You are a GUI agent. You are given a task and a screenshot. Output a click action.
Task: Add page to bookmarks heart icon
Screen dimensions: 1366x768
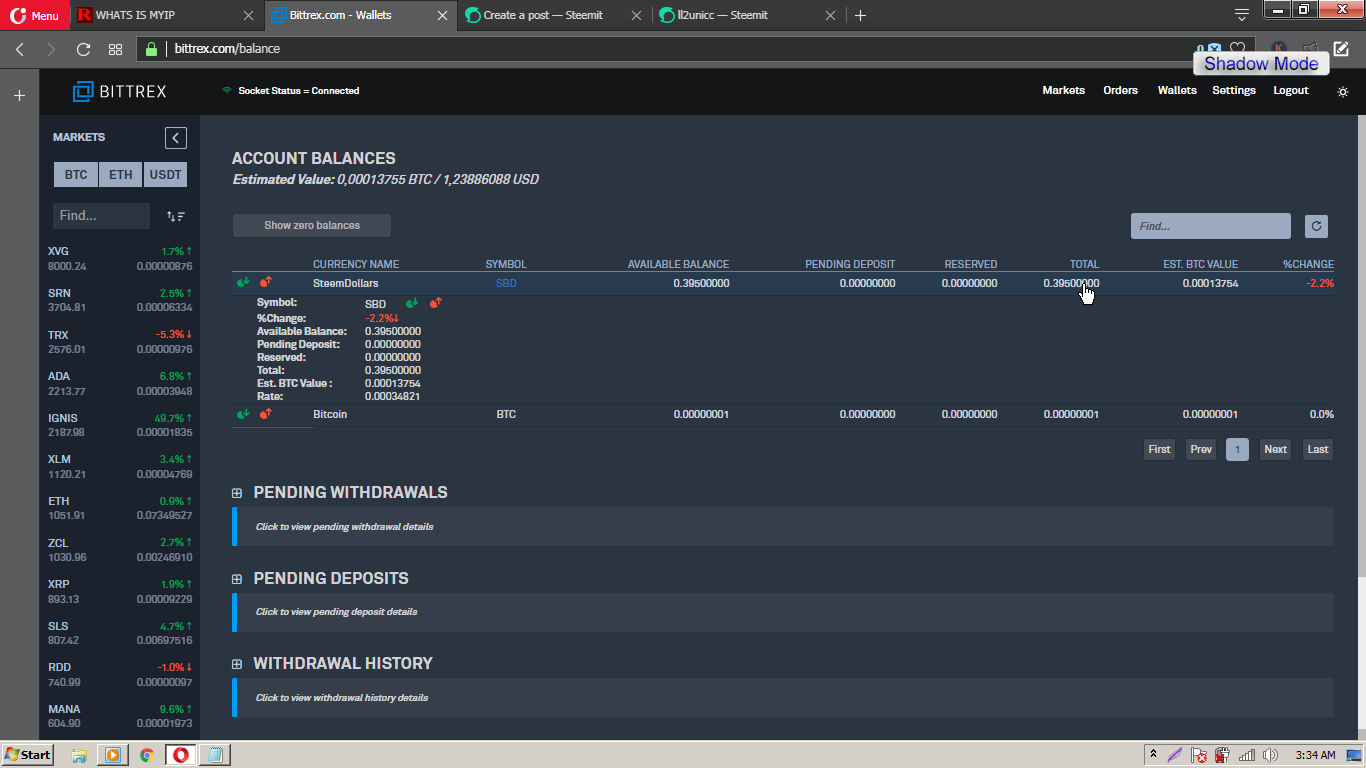pyautogui.click(x=1237, y=49)
